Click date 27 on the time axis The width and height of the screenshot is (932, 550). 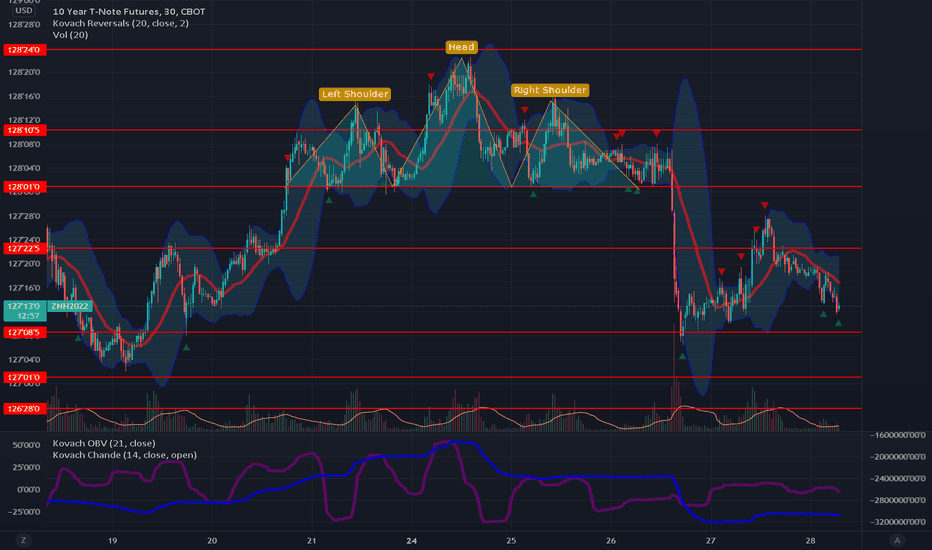(711, 540)
